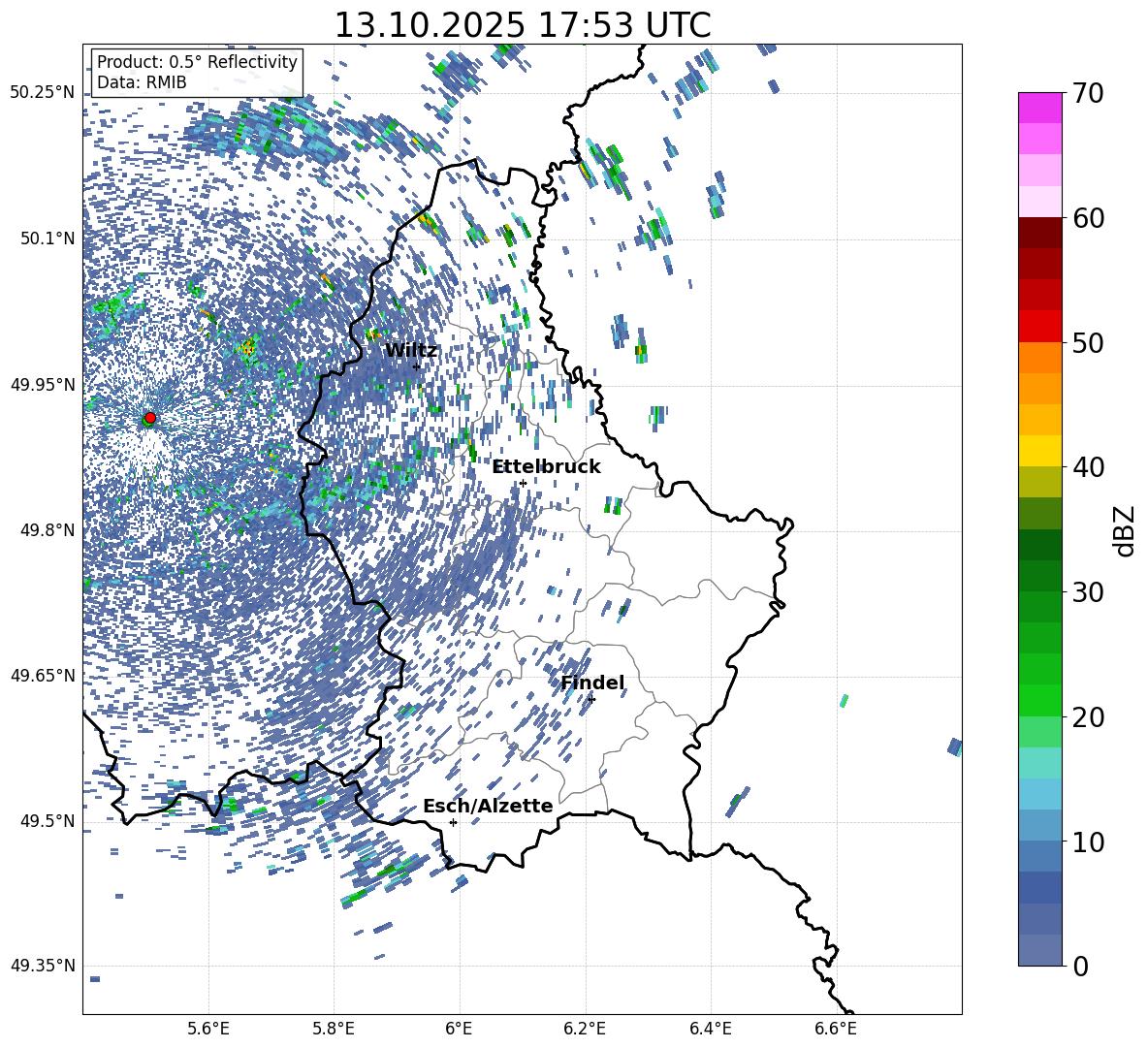Click the 6.2°E longitude label
Viewport: 1148px width, 1048px height.
tap(585, 1029)
